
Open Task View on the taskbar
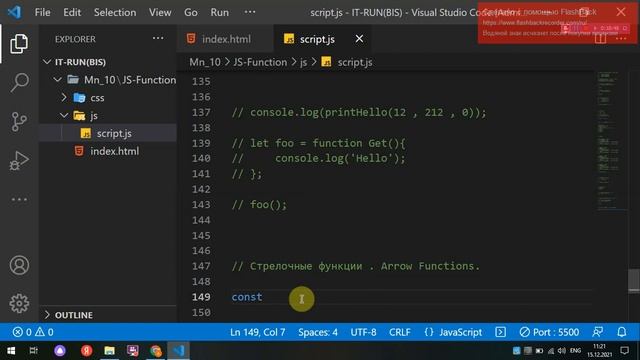point(33,351)
